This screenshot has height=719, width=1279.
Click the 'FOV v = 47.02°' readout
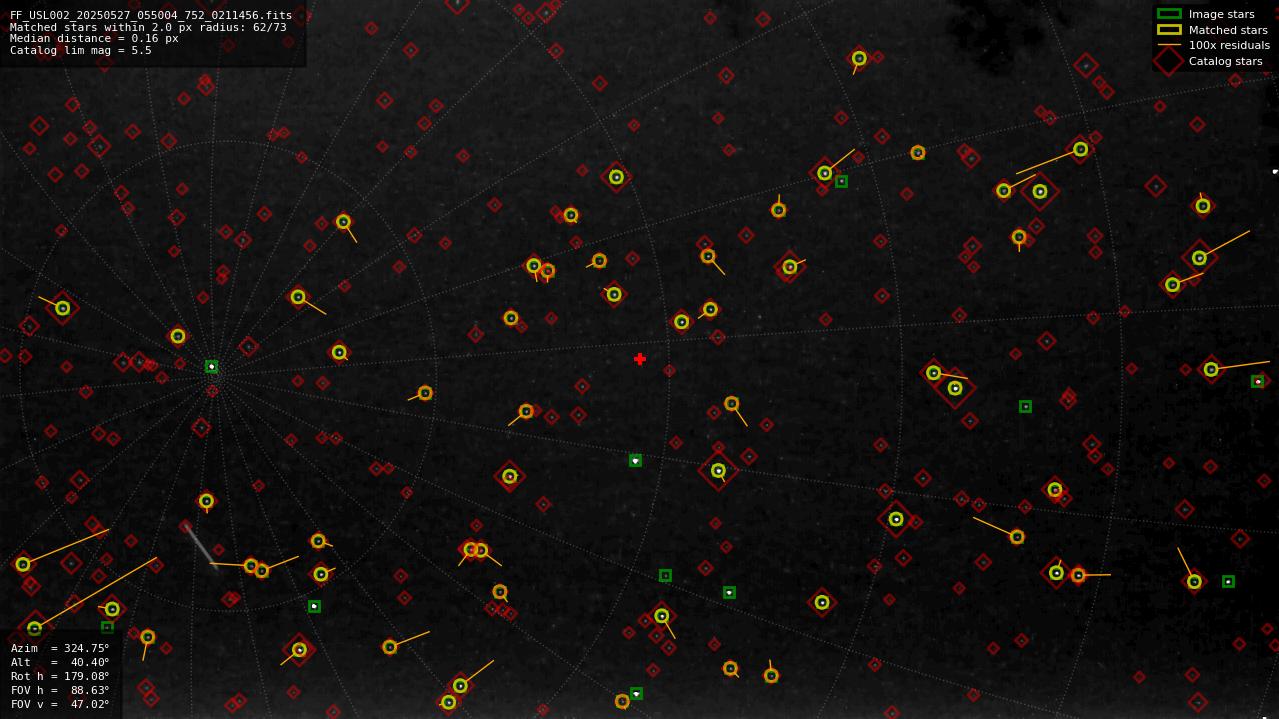60,704
